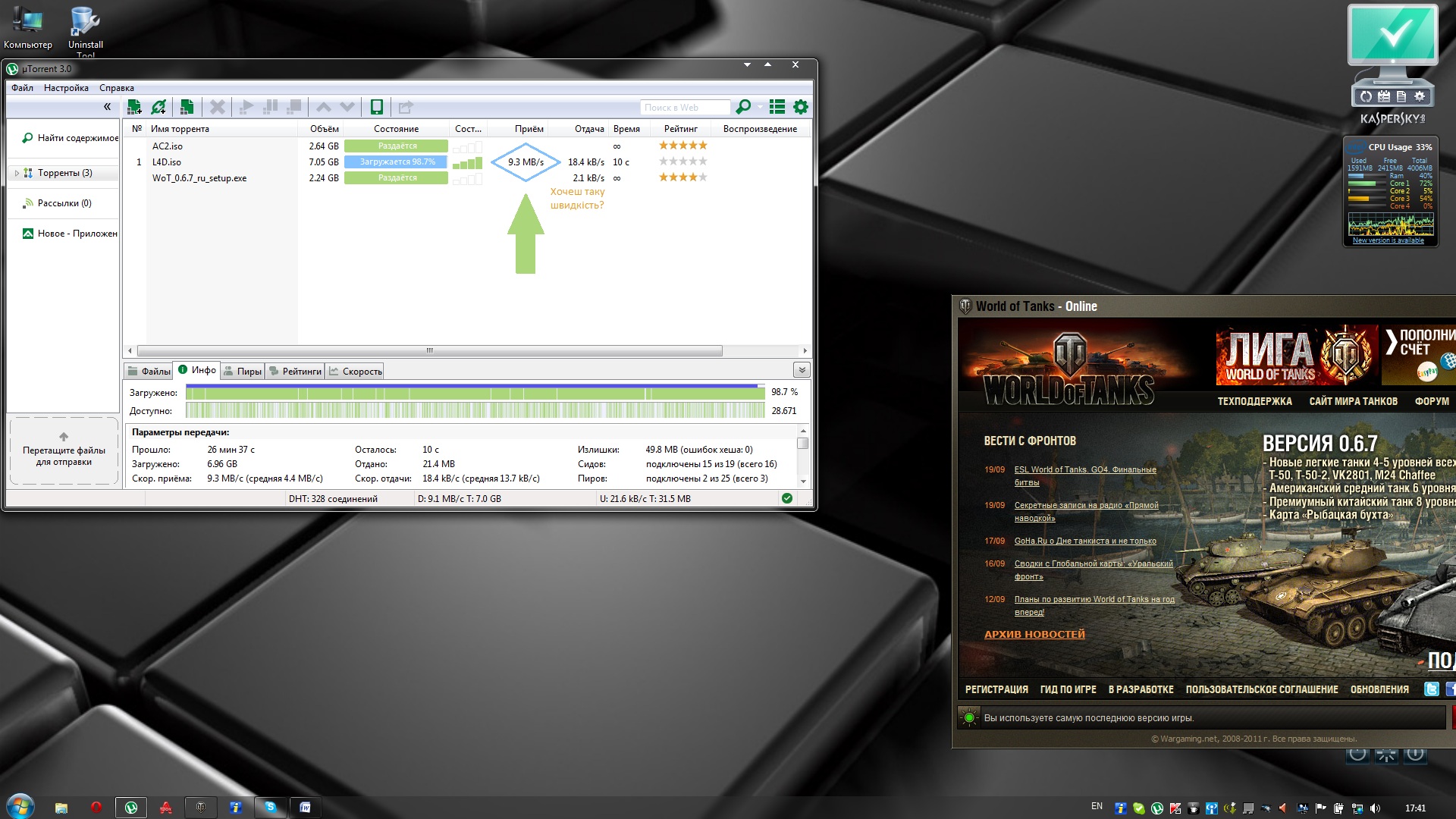
Task: Click GoHa.Ru о Дне танкиста news link
Action: coord(1085,541)
